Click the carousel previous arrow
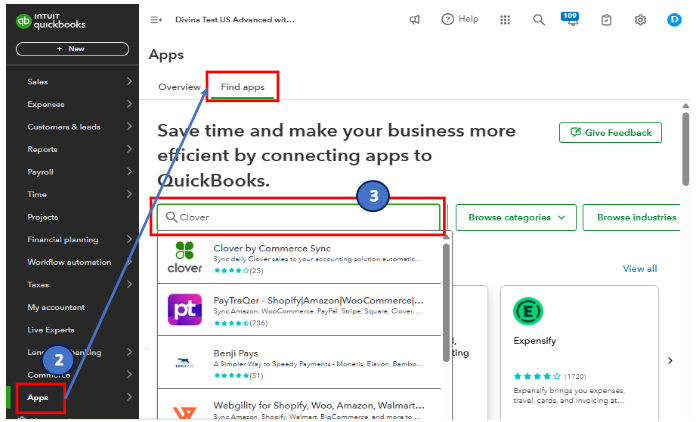699x422 pixels. (x=148, y=347)
